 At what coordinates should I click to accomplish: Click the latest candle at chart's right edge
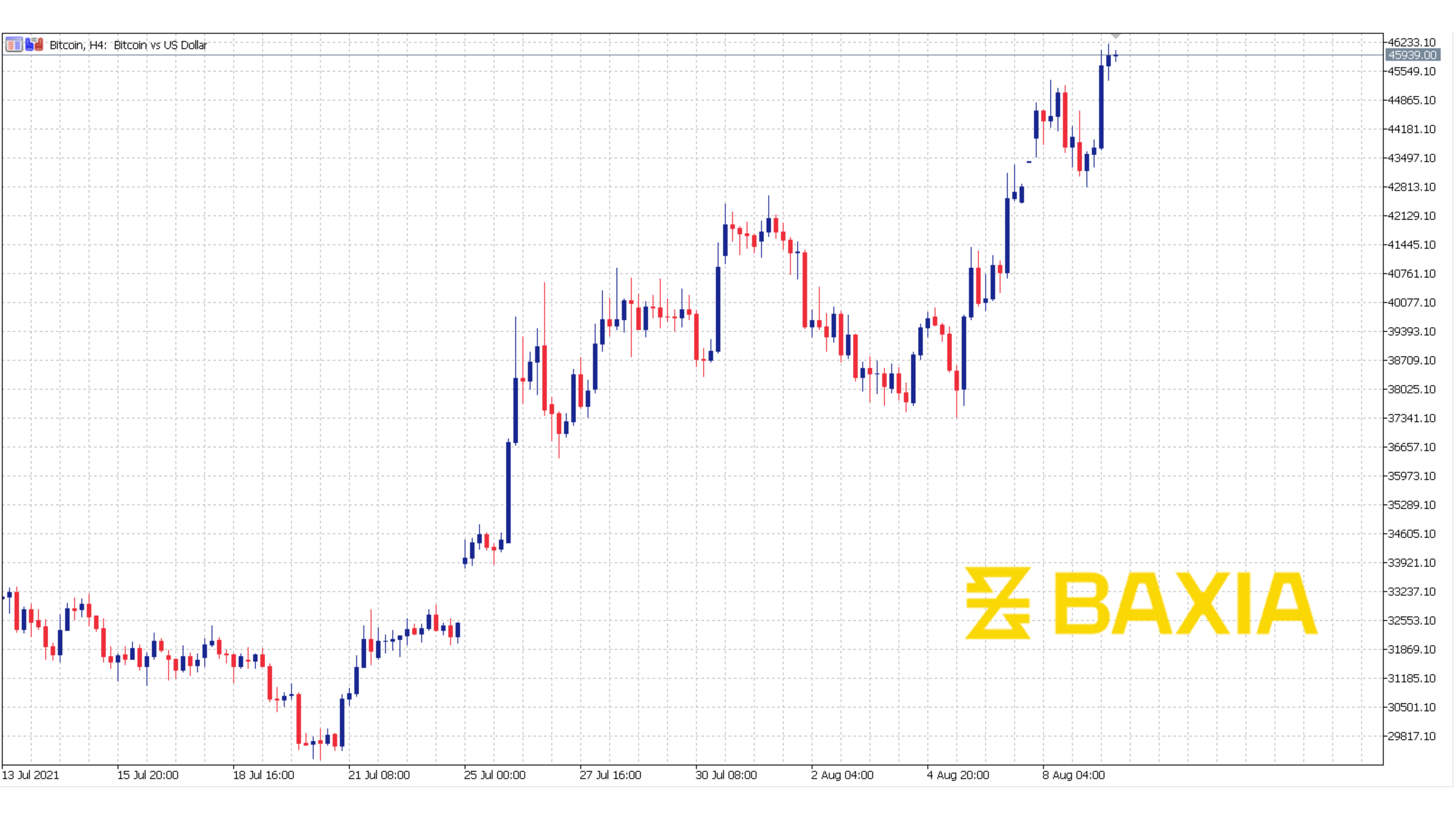tap(1115, 55)
